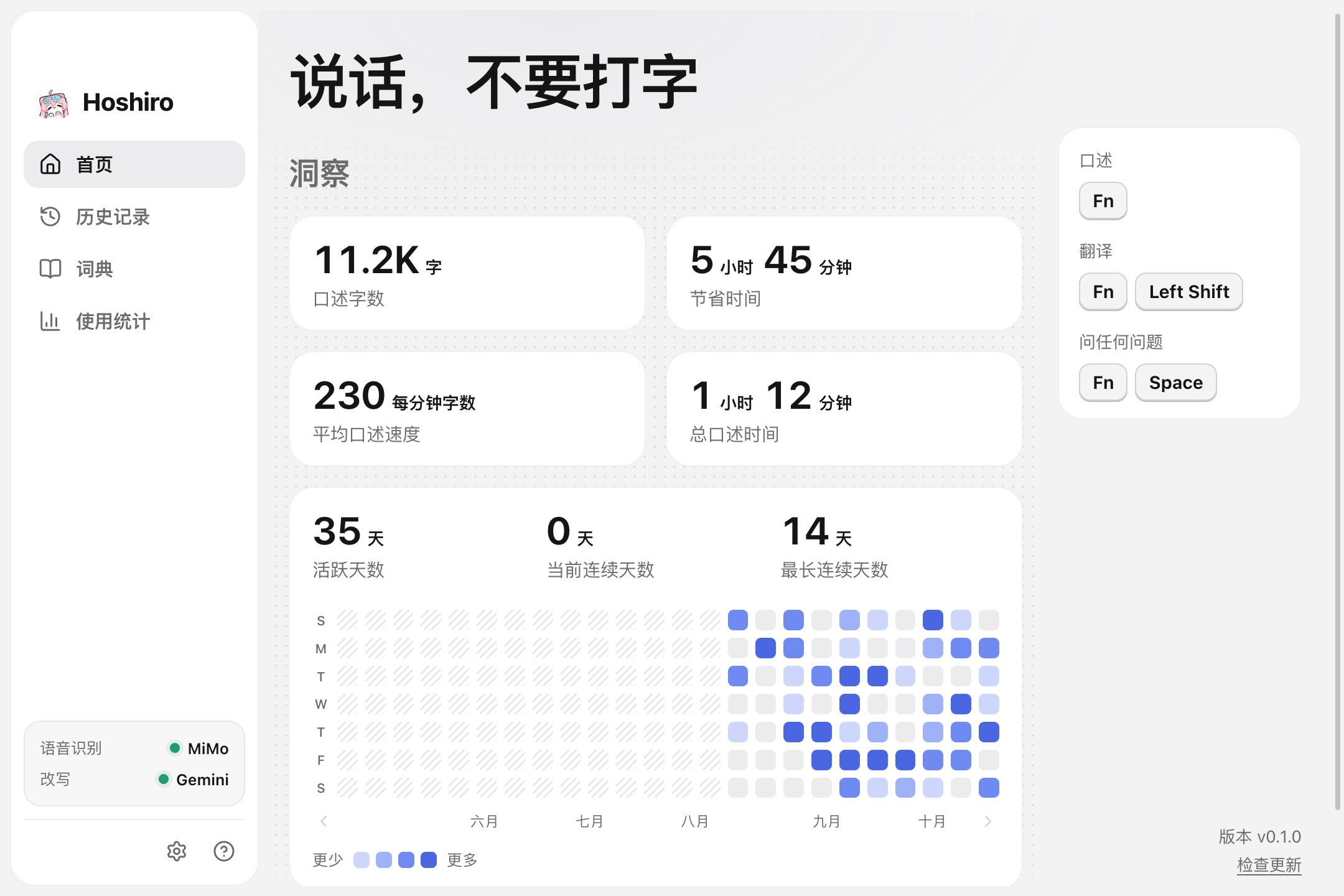Click the 当前连续天数 stat
The height and width of the screenshot is (896, 1344).
[600, 546]
